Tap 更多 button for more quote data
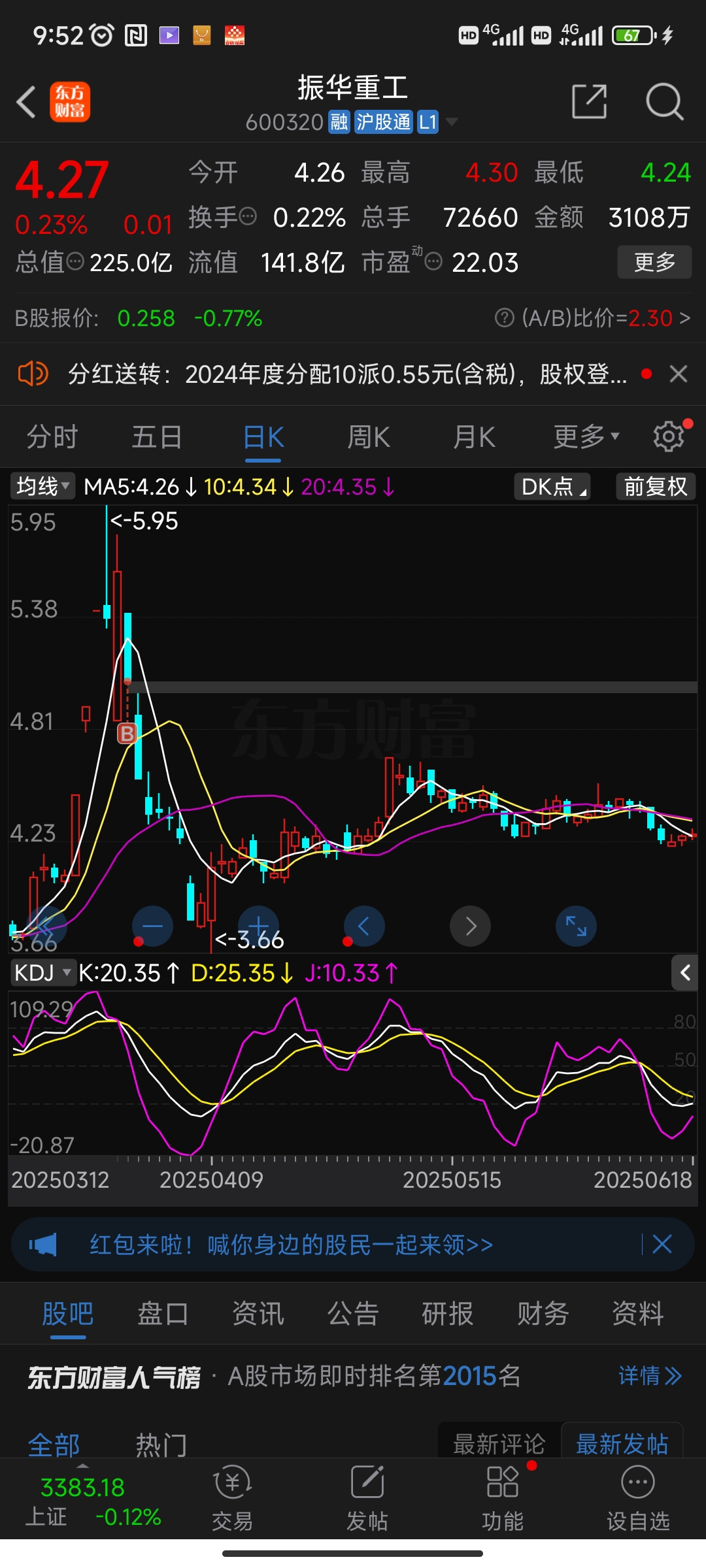Viewport: 706px width, 1568px height. pyautogui.click(x=654, y=262)
